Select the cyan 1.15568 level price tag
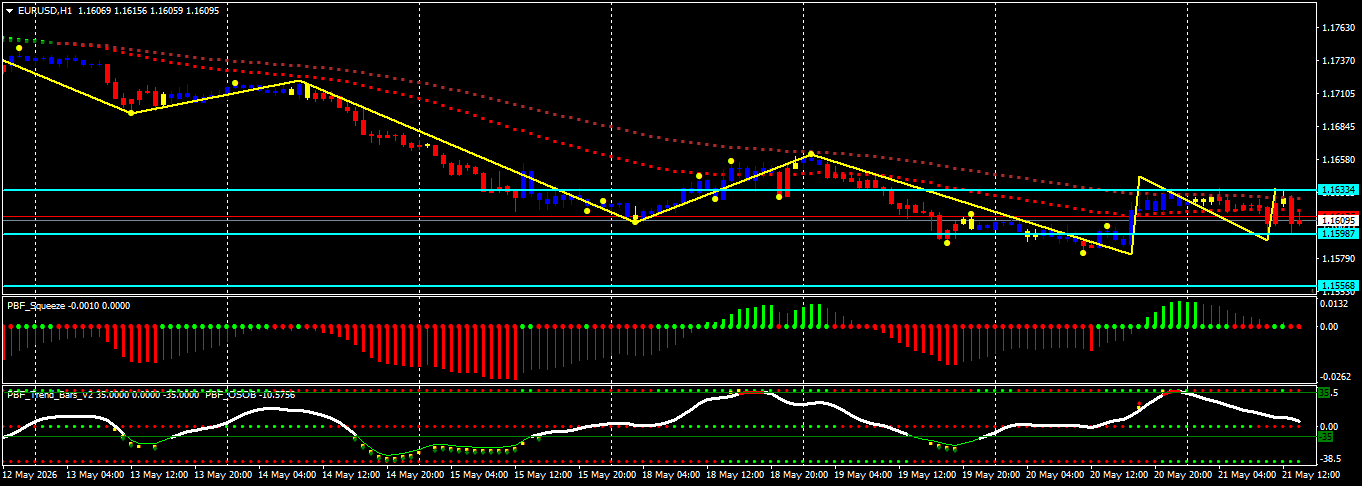This screenshot has width=1362, height=486. point(1337,286)
